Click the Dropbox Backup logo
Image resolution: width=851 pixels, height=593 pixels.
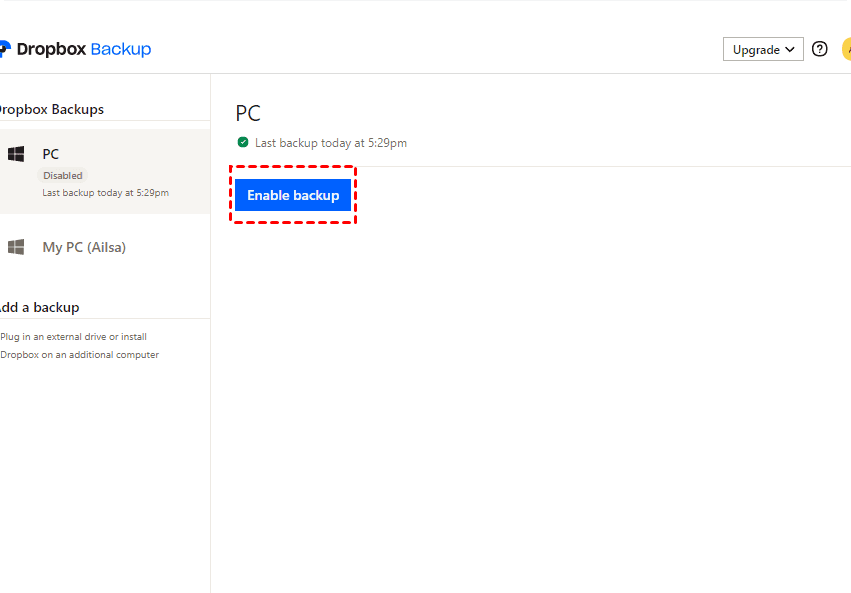pos(75,49)
